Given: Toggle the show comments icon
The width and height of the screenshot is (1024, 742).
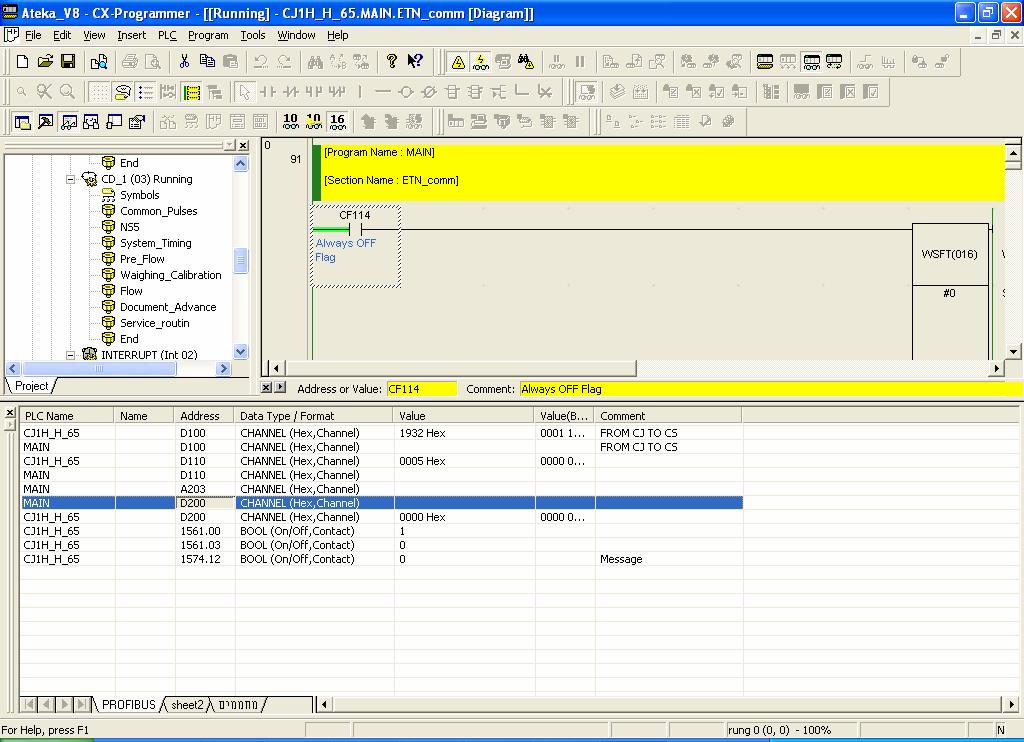Looking at the screenshot, I should (122, 92).
